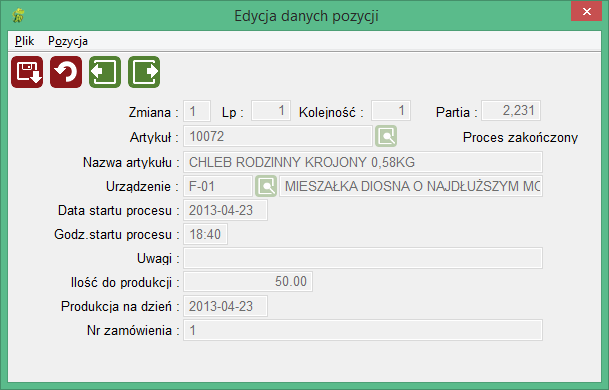609x390 pixels.
Task: Click the device name field MIESZAŁKA DIOSNA
Action: point(411,186)
